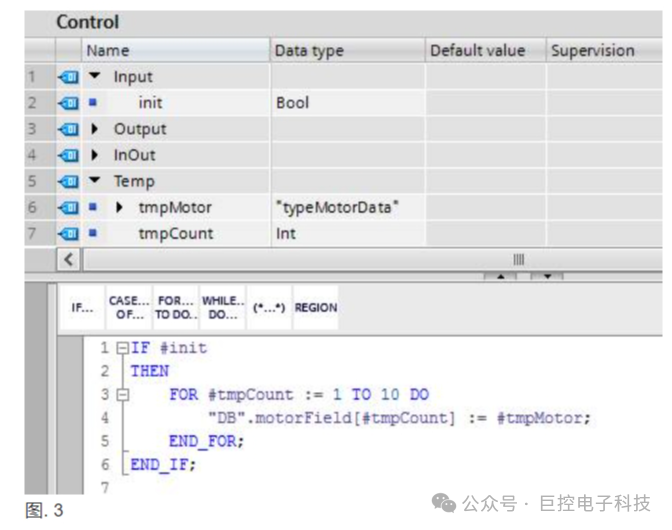Viewport: 672px width, 530px height.
Task: Place cursor on END_FOR; in line 5
Action: (x=207, y=441)
